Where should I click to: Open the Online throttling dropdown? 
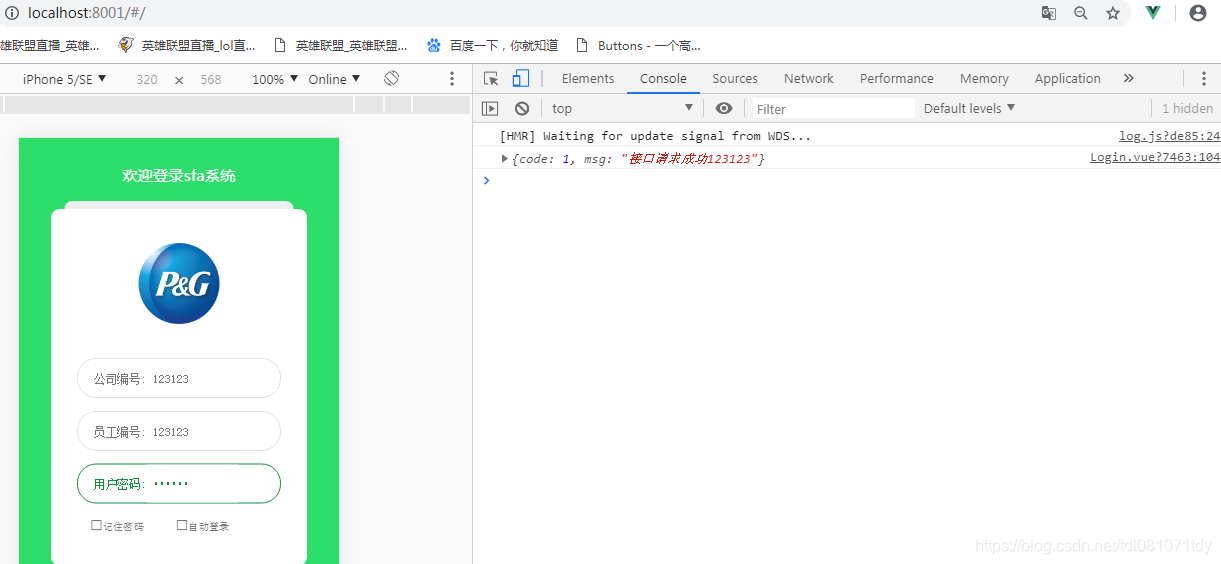coord(334,79)
